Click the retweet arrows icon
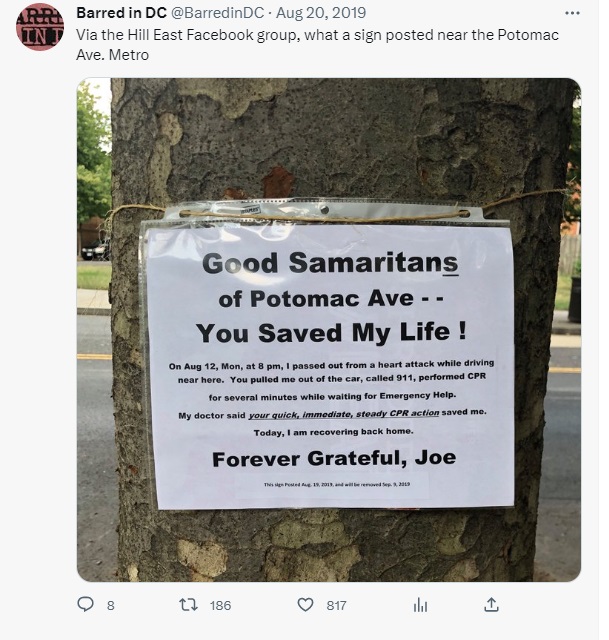 point(185,604)
